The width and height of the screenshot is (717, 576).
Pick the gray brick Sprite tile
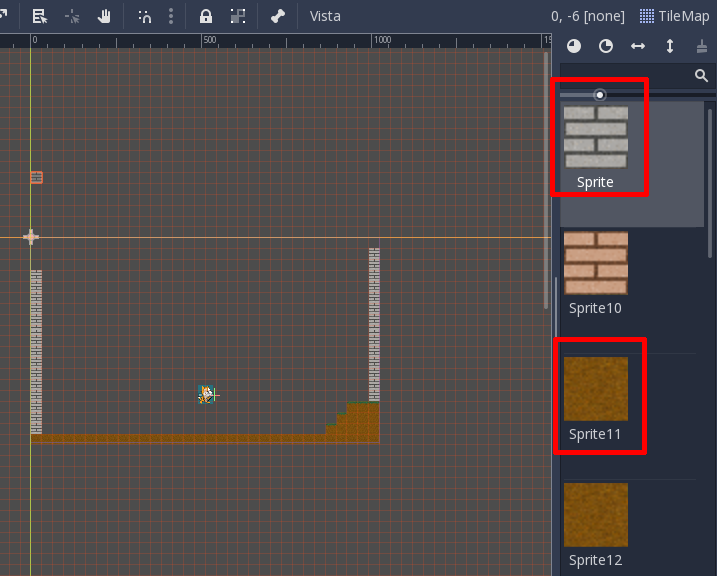[595, 147]
